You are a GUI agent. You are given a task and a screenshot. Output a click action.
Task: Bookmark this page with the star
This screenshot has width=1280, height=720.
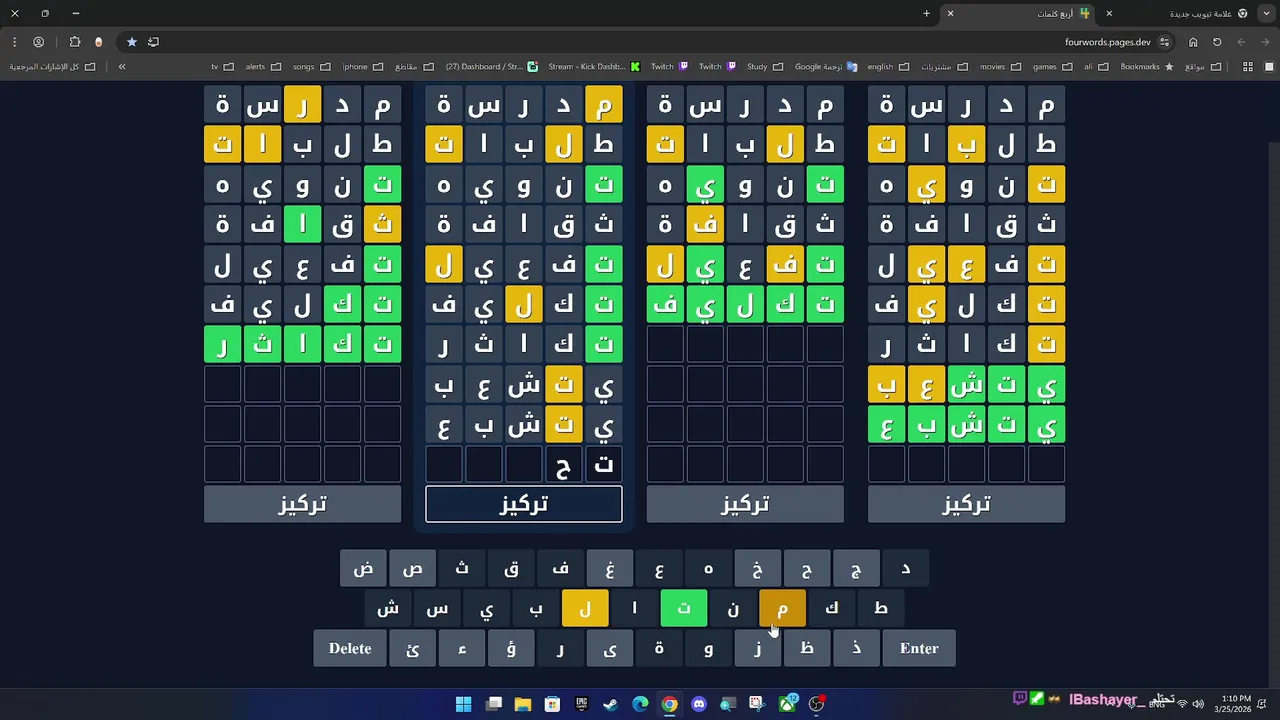(x=131, y=42)
